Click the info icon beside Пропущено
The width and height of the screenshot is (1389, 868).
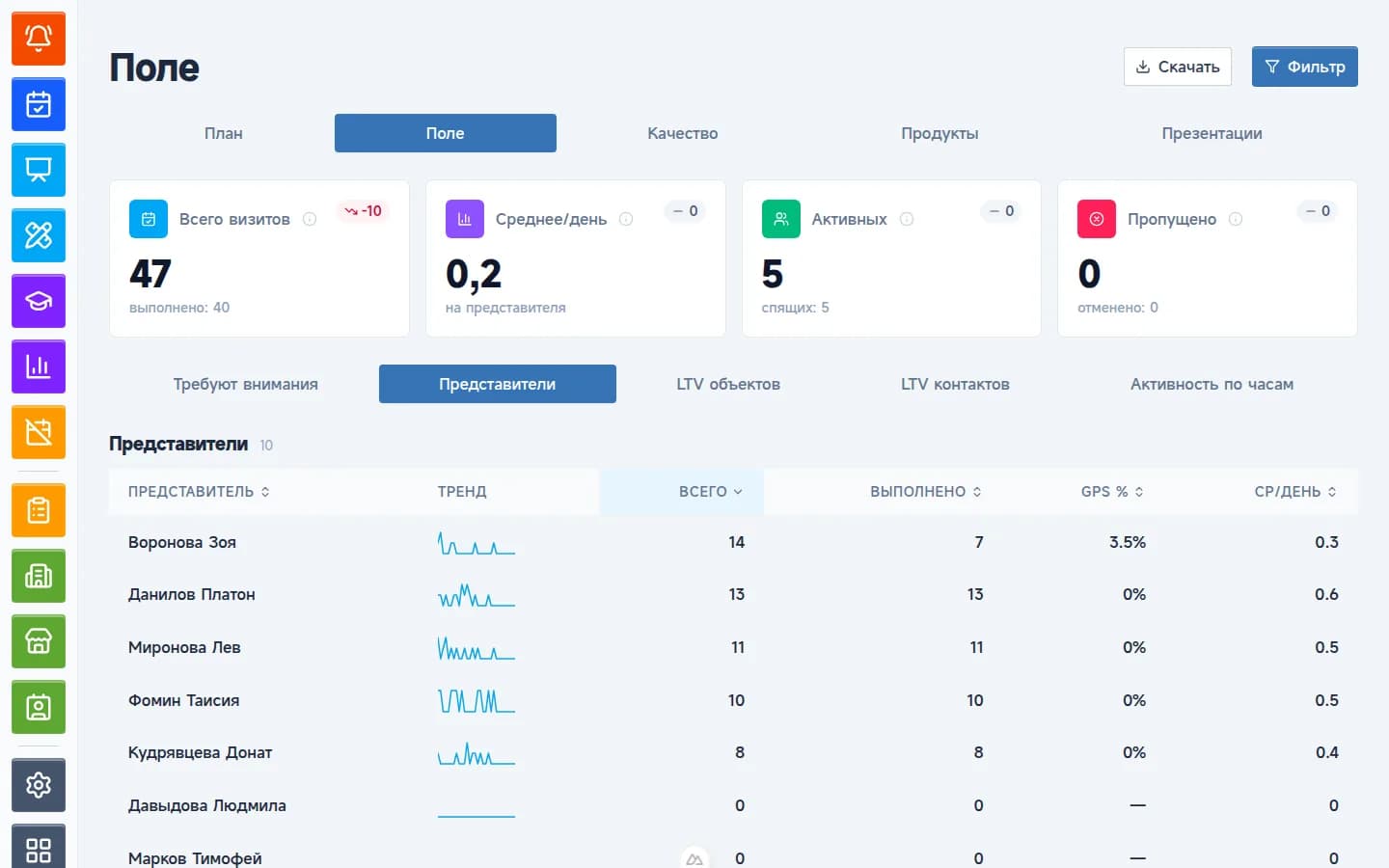(1236, 219)
